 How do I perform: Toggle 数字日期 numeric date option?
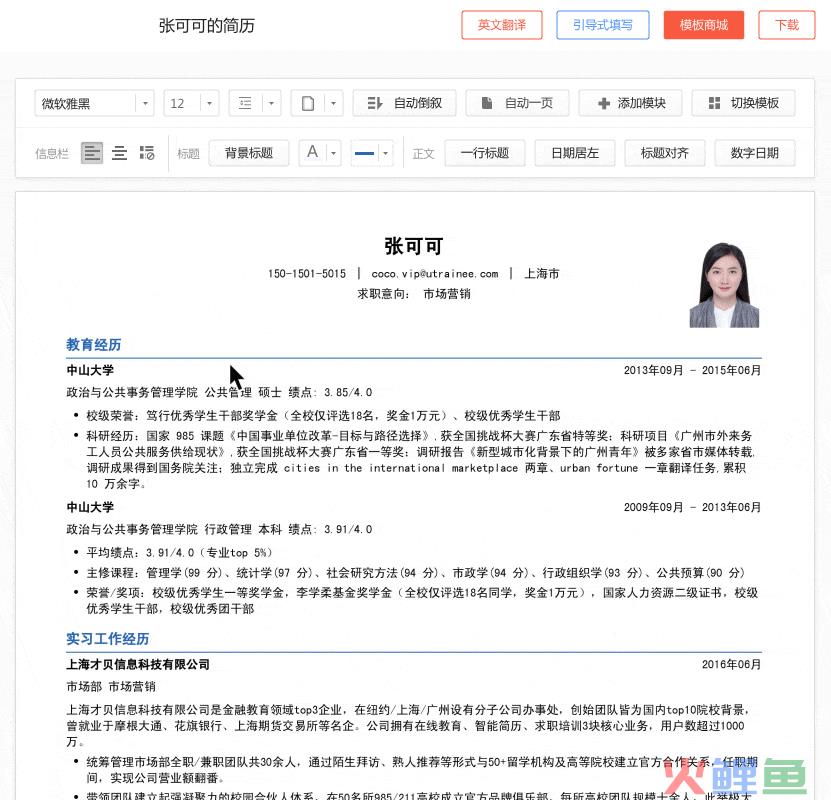755,153
